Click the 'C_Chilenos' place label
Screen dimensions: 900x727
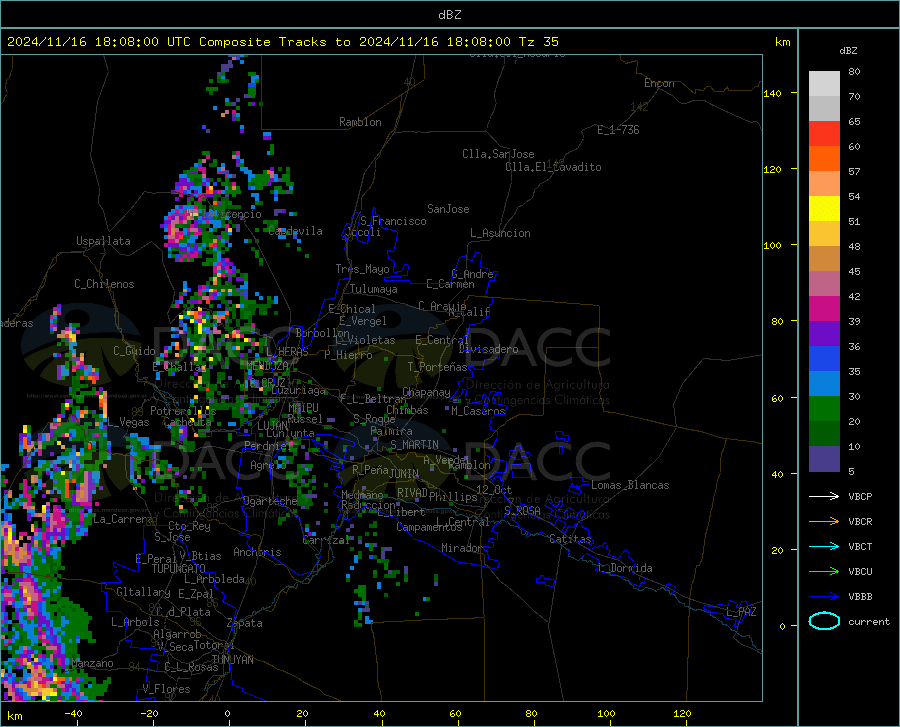pyautogui.click(x=104, y=284)
